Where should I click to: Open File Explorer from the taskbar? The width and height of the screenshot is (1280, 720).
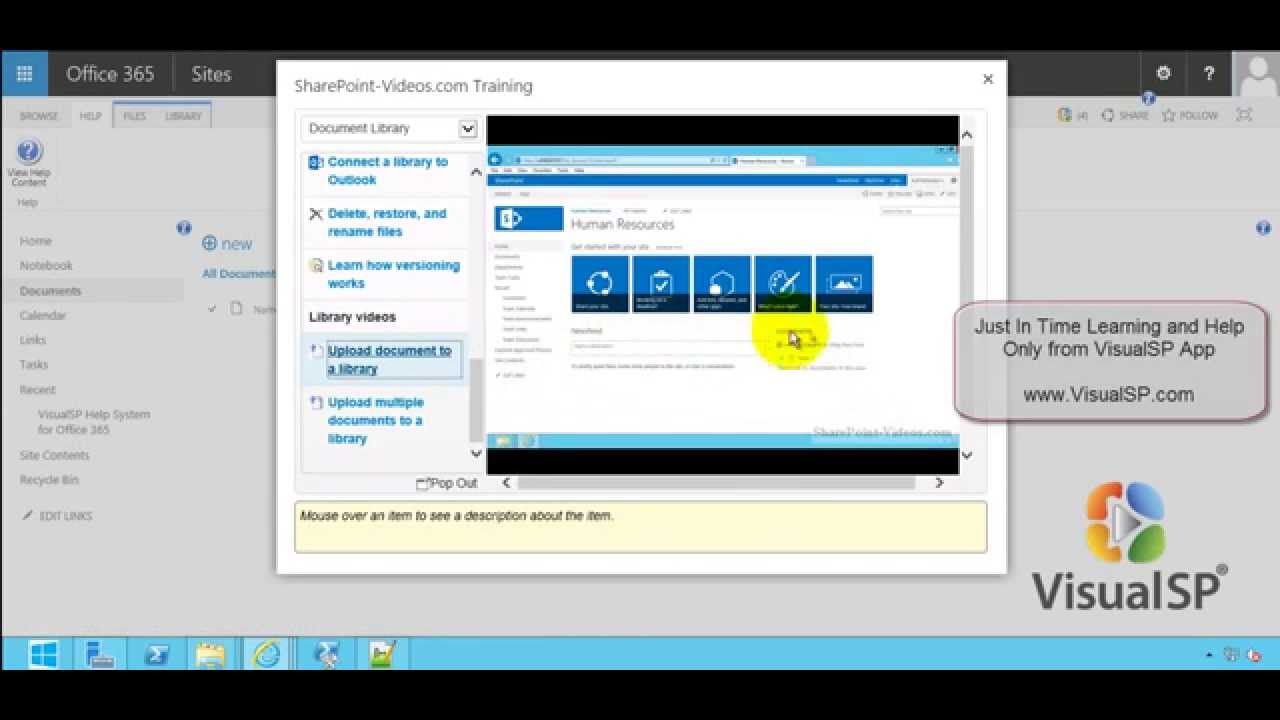click(x=211, y=655)
